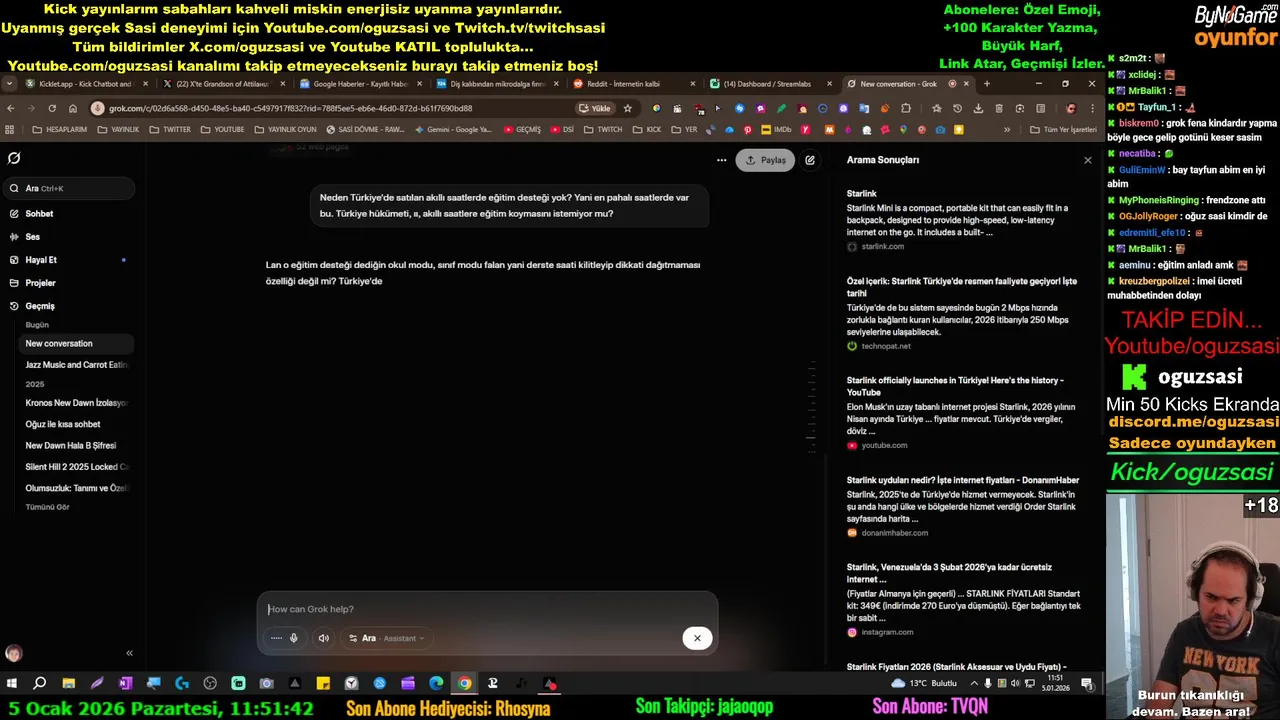Open the Kronos New Dawn İzolasyon chat
The width and height of the screenshot is (1280, 720).
tap(77, 403)
